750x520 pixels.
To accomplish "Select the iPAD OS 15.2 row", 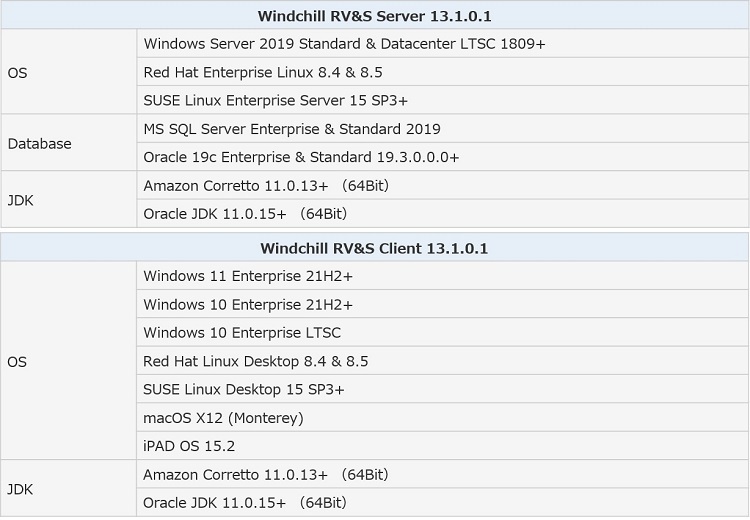I will 189,446.
